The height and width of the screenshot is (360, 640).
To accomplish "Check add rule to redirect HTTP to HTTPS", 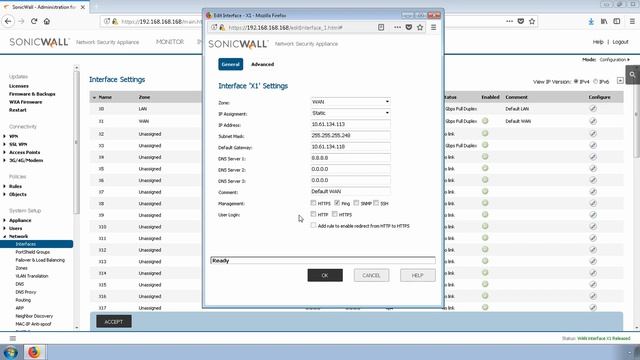I will [313, 225].
